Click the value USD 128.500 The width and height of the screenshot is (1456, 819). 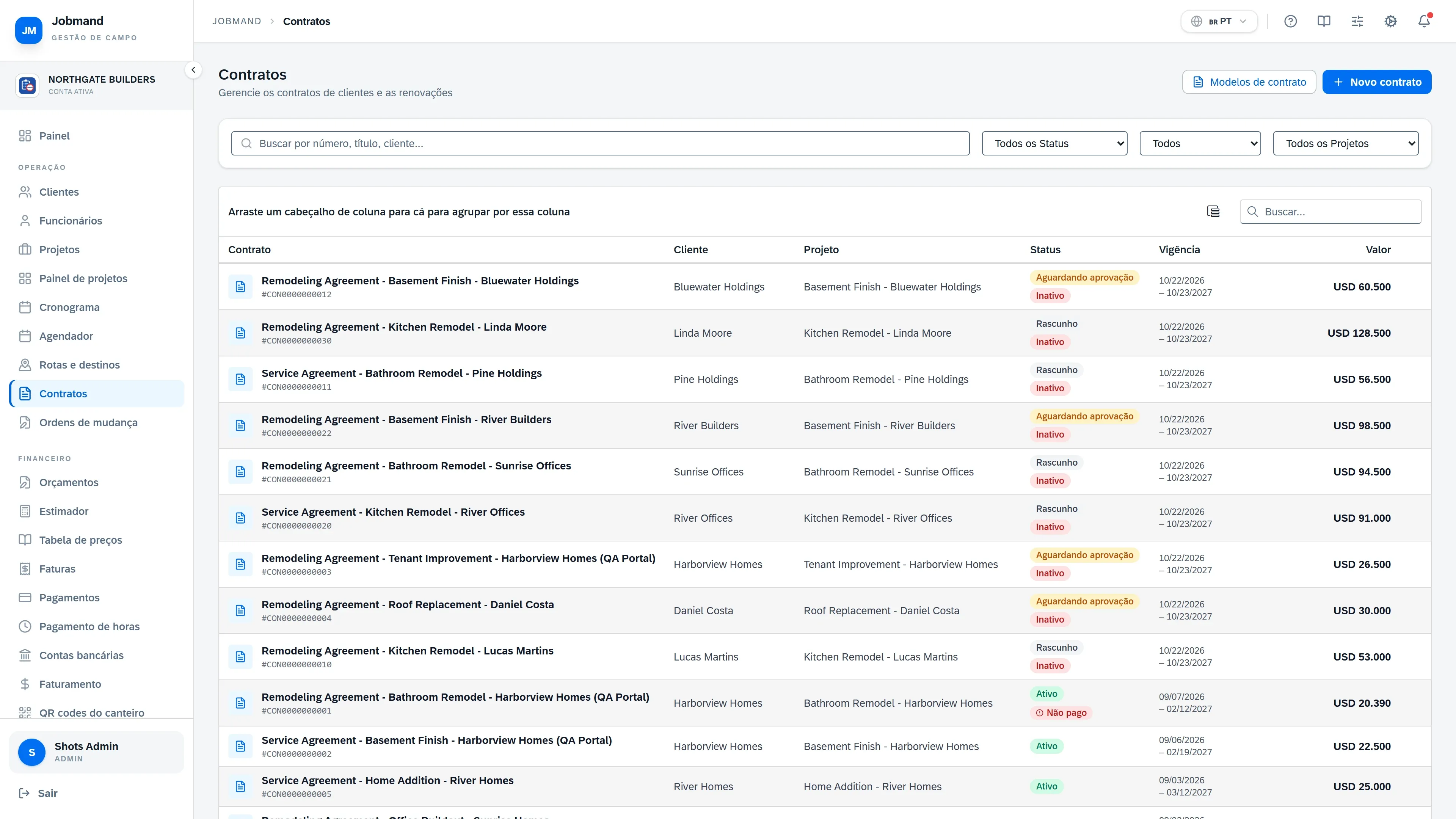click(1359, 333)
